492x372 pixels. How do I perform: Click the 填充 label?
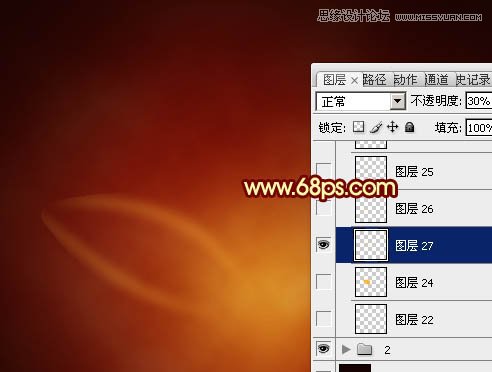point(448,127)
